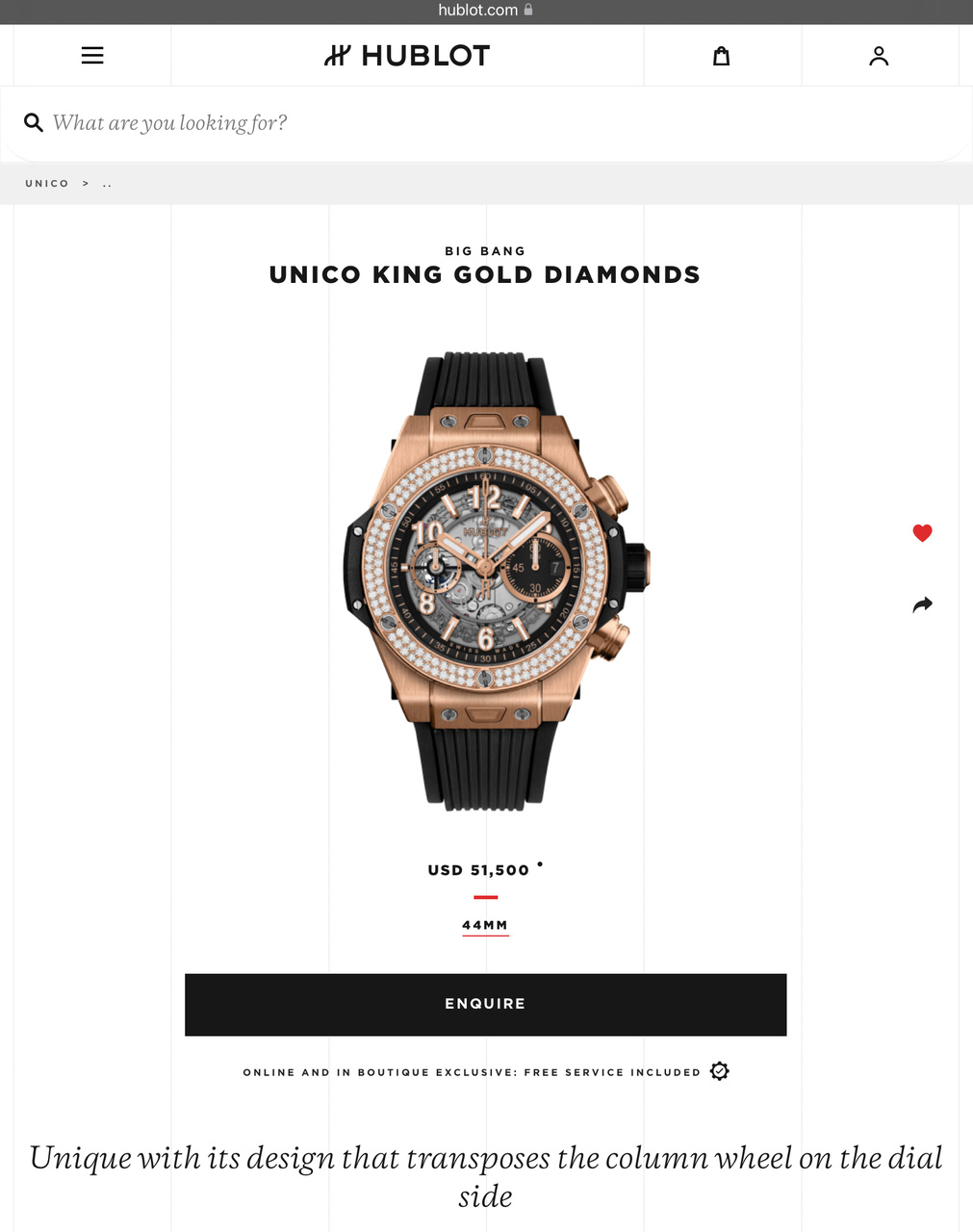Click the lock icon beside hublot.com

[x=528, y=10]
